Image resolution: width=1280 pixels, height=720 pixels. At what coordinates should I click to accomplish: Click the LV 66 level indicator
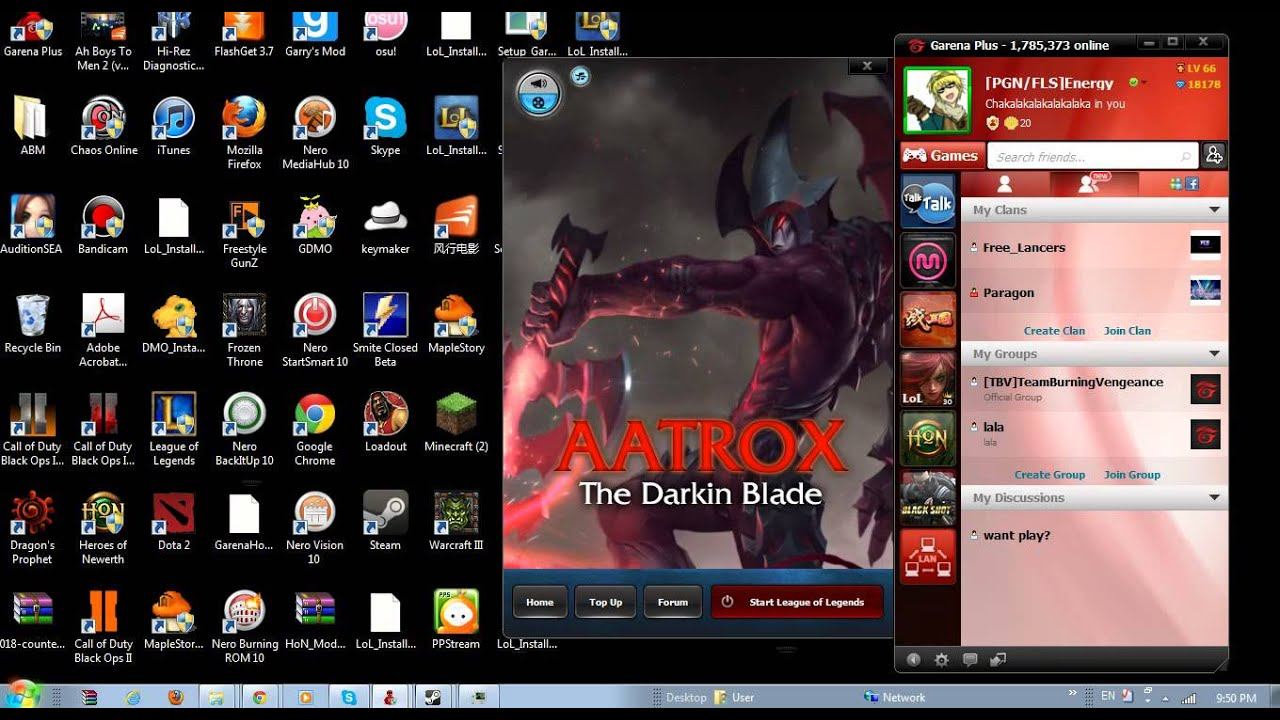(1196, 68)
